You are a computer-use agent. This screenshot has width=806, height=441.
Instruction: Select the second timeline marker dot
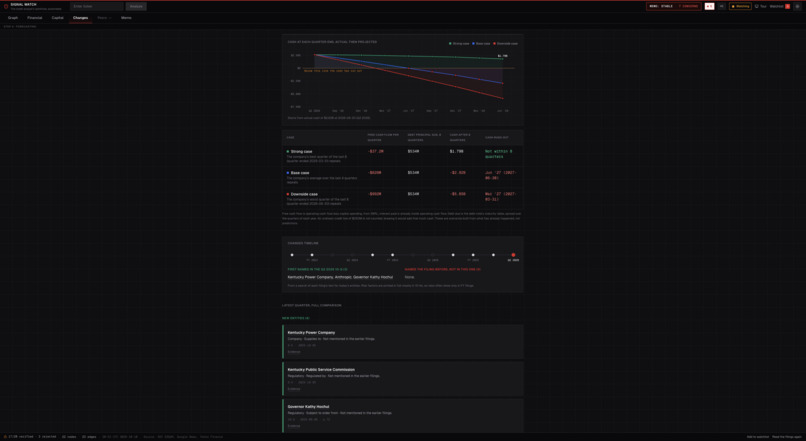312,255
